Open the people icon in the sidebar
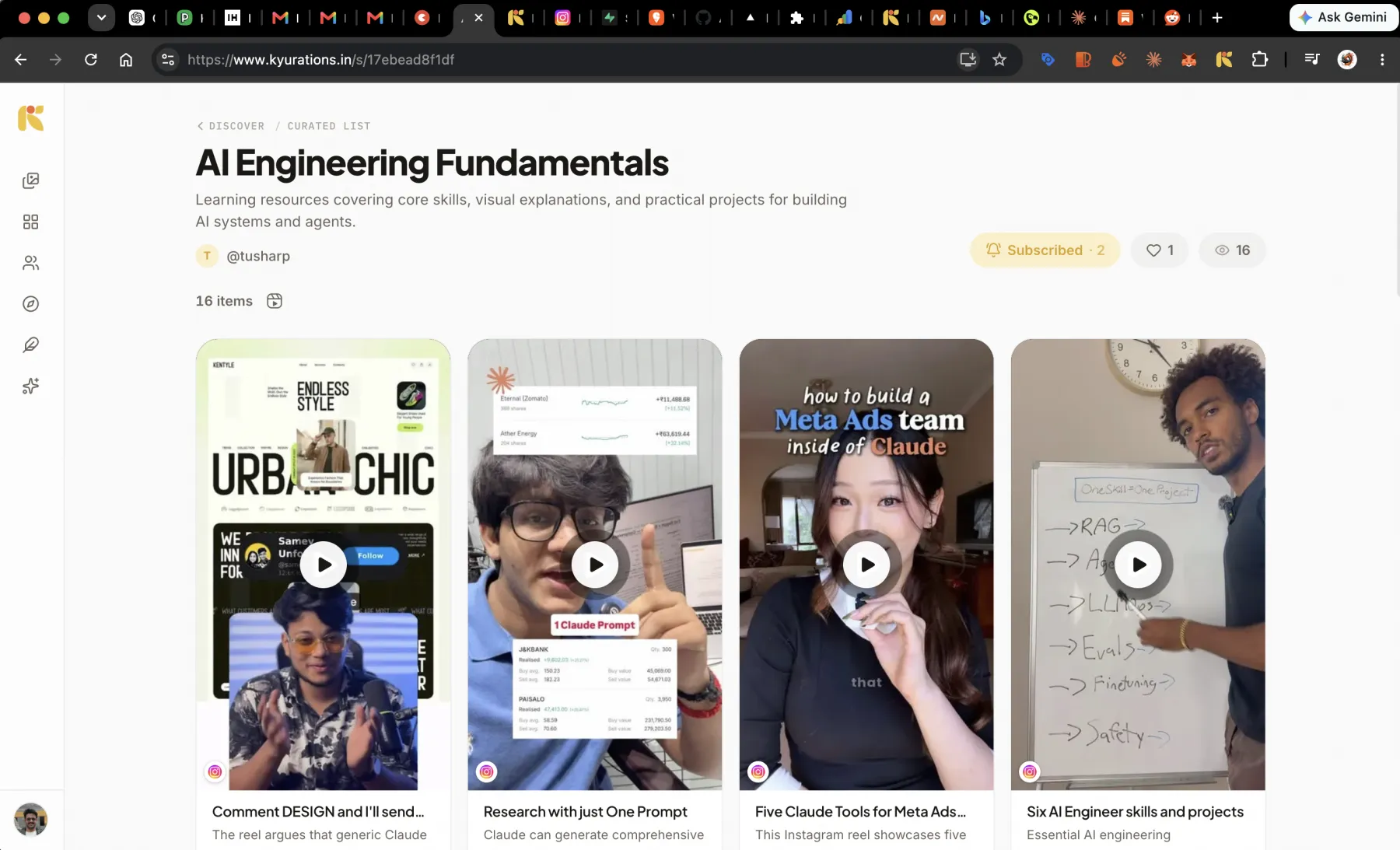1400x850 pixels. coord(31,263)
